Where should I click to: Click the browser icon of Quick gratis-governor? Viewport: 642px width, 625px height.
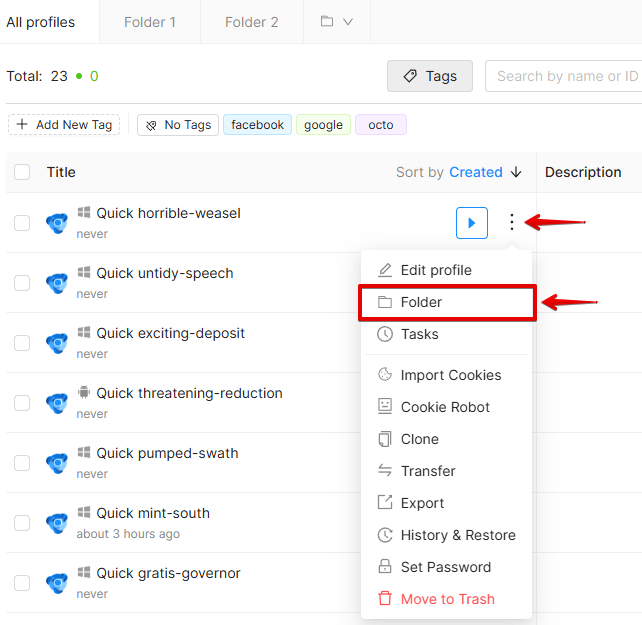(57, 583)
